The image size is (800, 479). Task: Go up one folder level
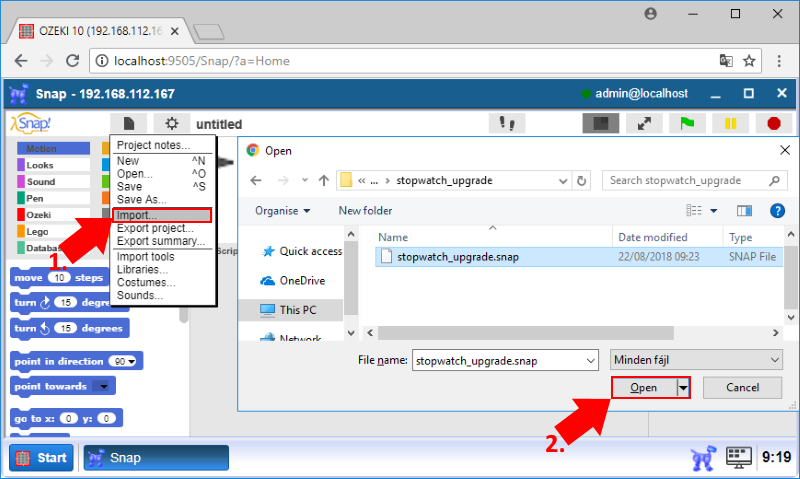tap(323, 181)
